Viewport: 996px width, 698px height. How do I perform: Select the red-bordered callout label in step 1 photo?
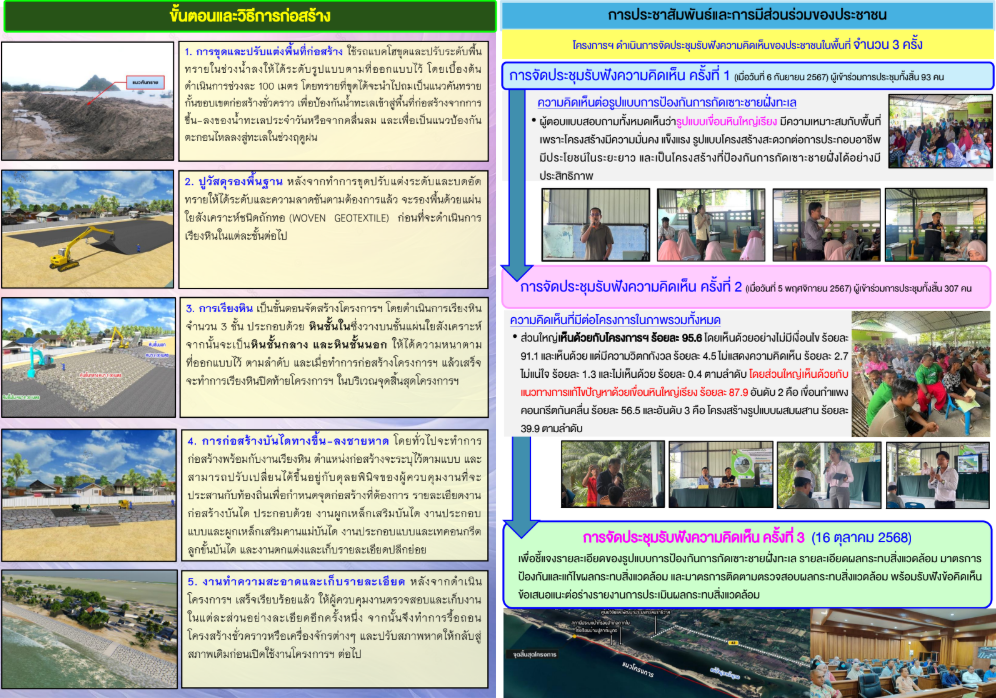coord(147,84)
